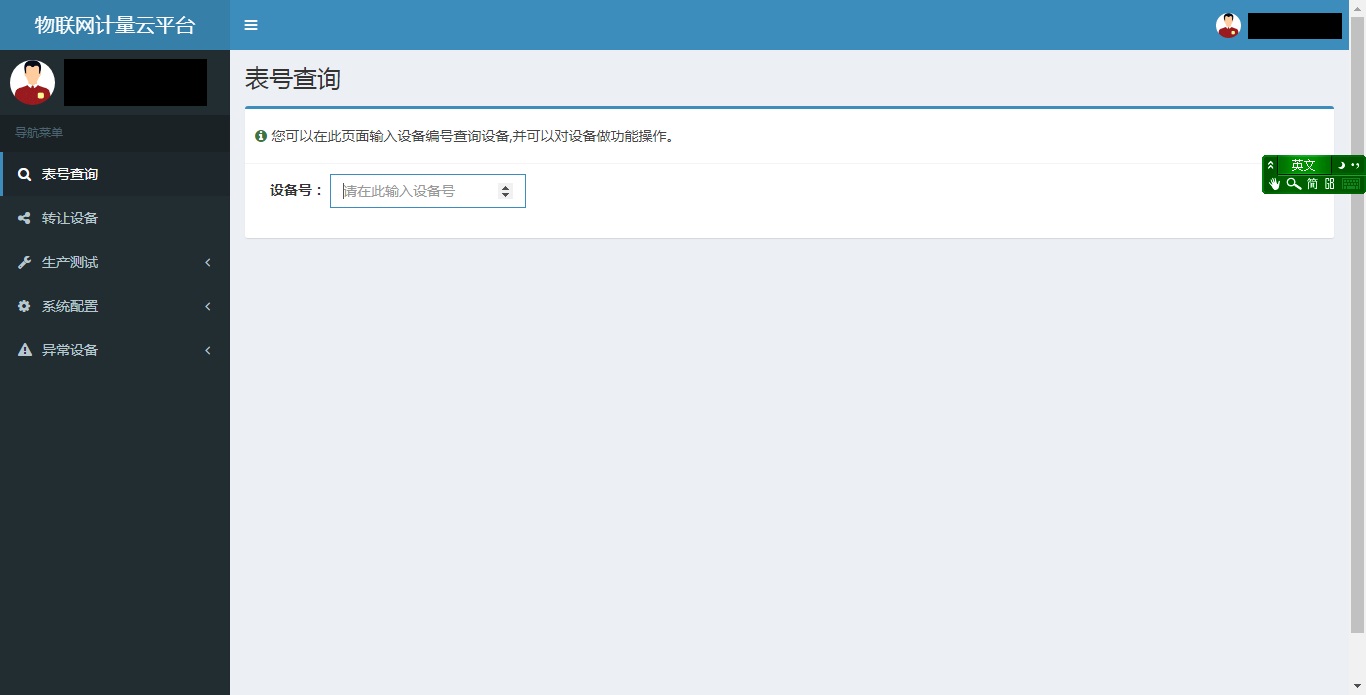Click the hint text about querying devices
Screen dimensions: 1366x695
pyautogui.click(x=475, y=136)
